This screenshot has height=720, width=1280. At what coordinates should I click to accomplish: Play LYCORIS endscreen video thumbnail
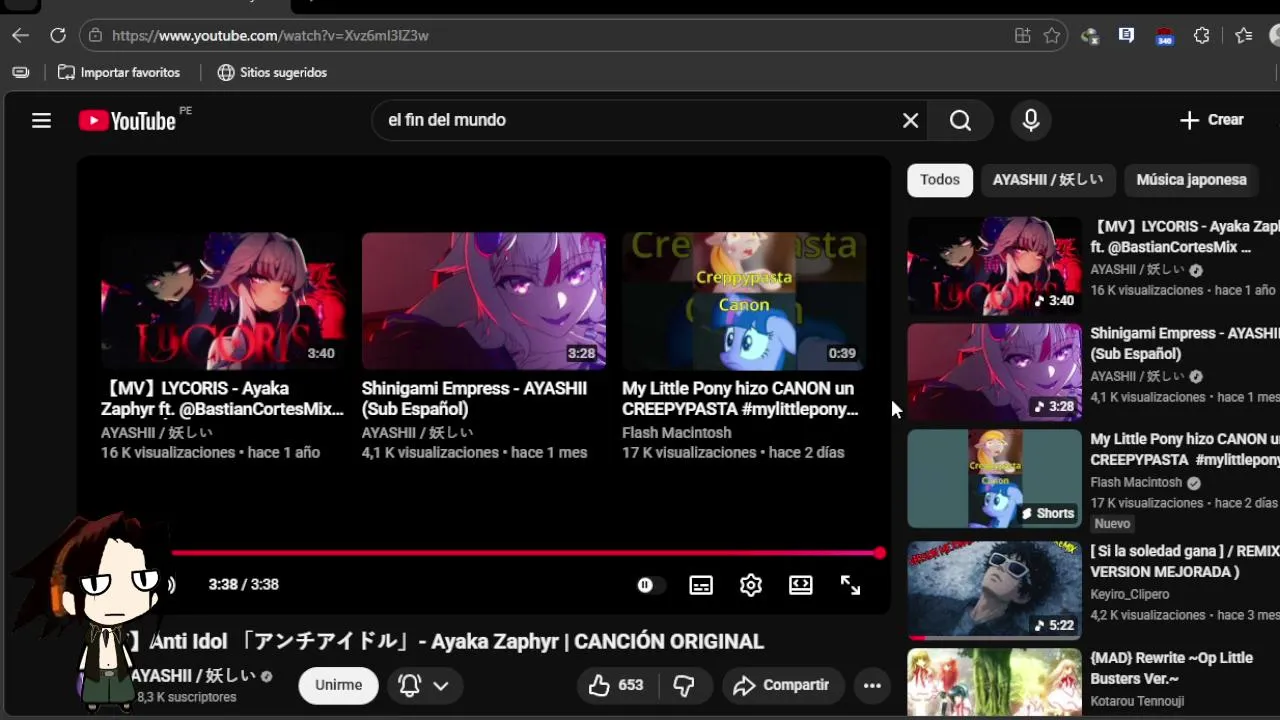[x=223, y=301]
